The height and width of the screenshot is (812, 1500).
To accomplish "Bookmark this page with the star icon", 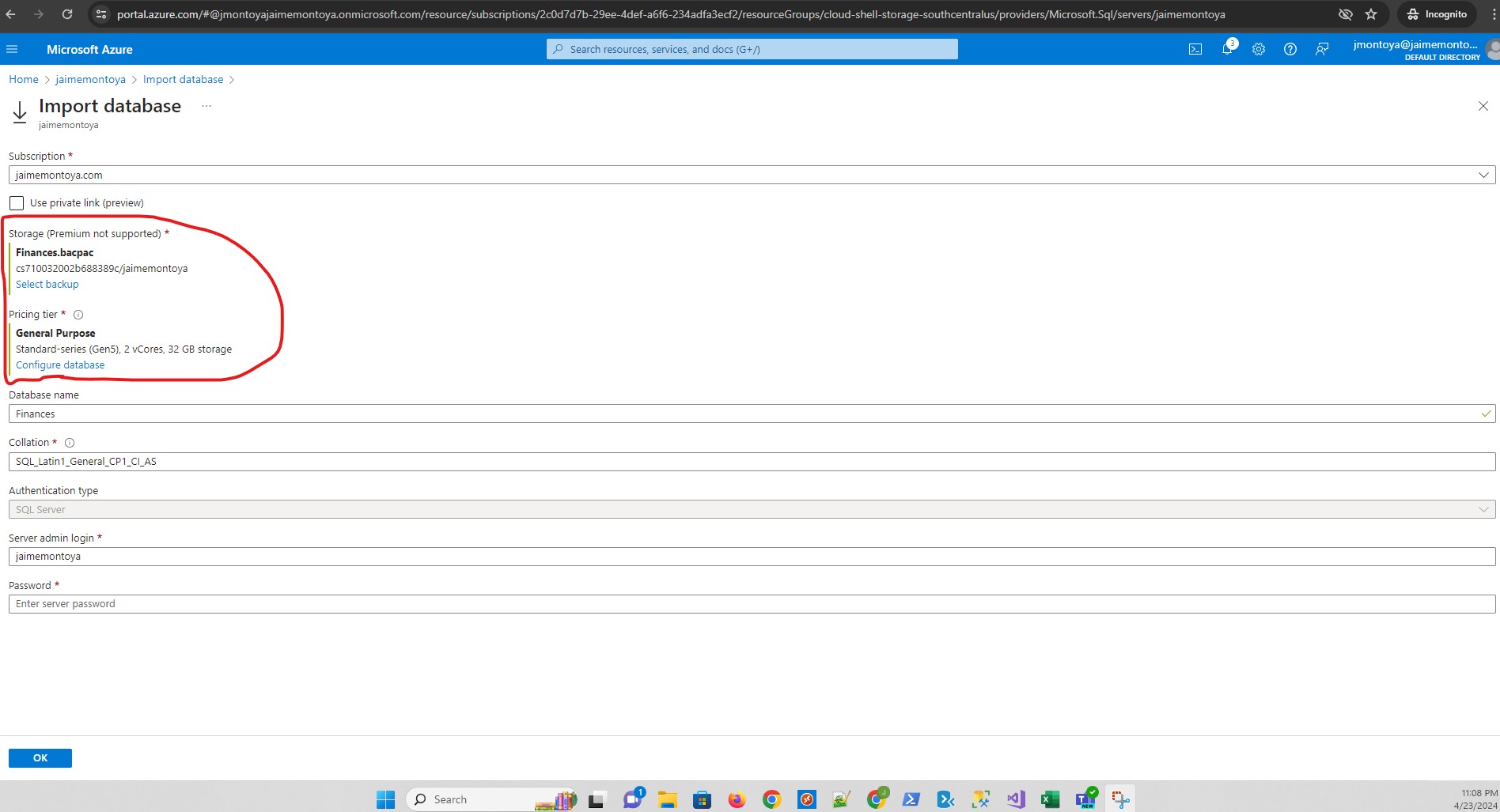I will 1371,14.
